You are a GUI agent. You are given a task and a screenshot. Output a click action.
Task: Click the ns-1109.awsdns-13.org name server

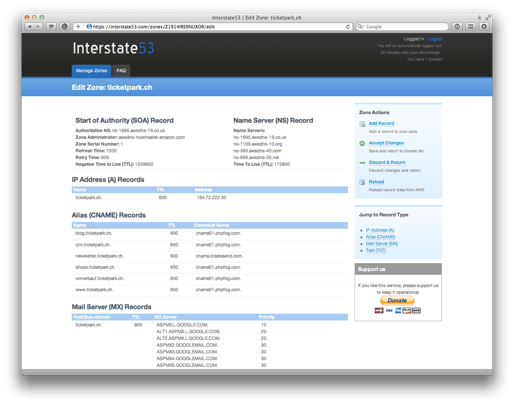(x=257, y=144)
